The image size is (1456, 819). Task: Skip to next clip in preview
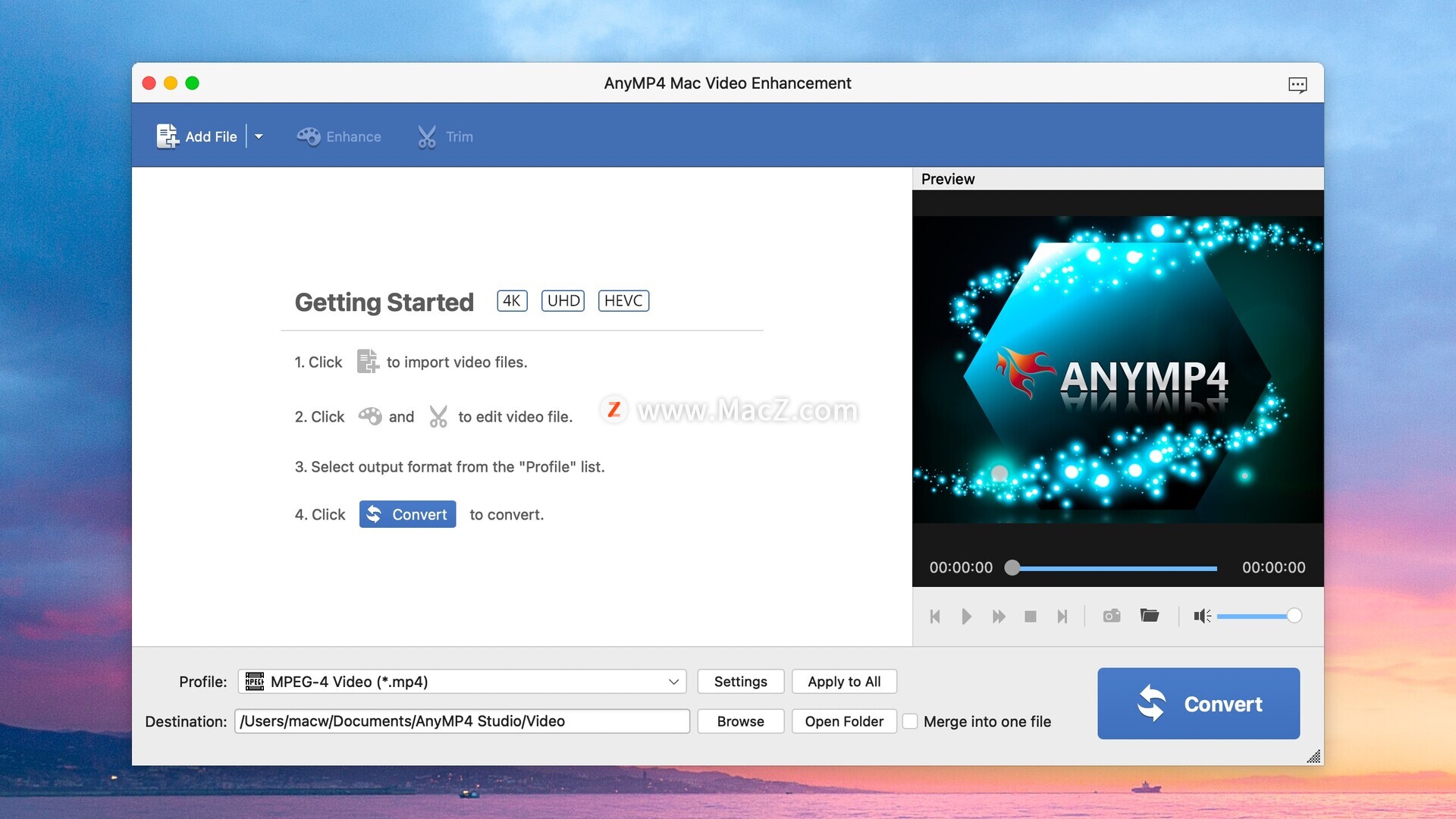(x=1062, y=617)
